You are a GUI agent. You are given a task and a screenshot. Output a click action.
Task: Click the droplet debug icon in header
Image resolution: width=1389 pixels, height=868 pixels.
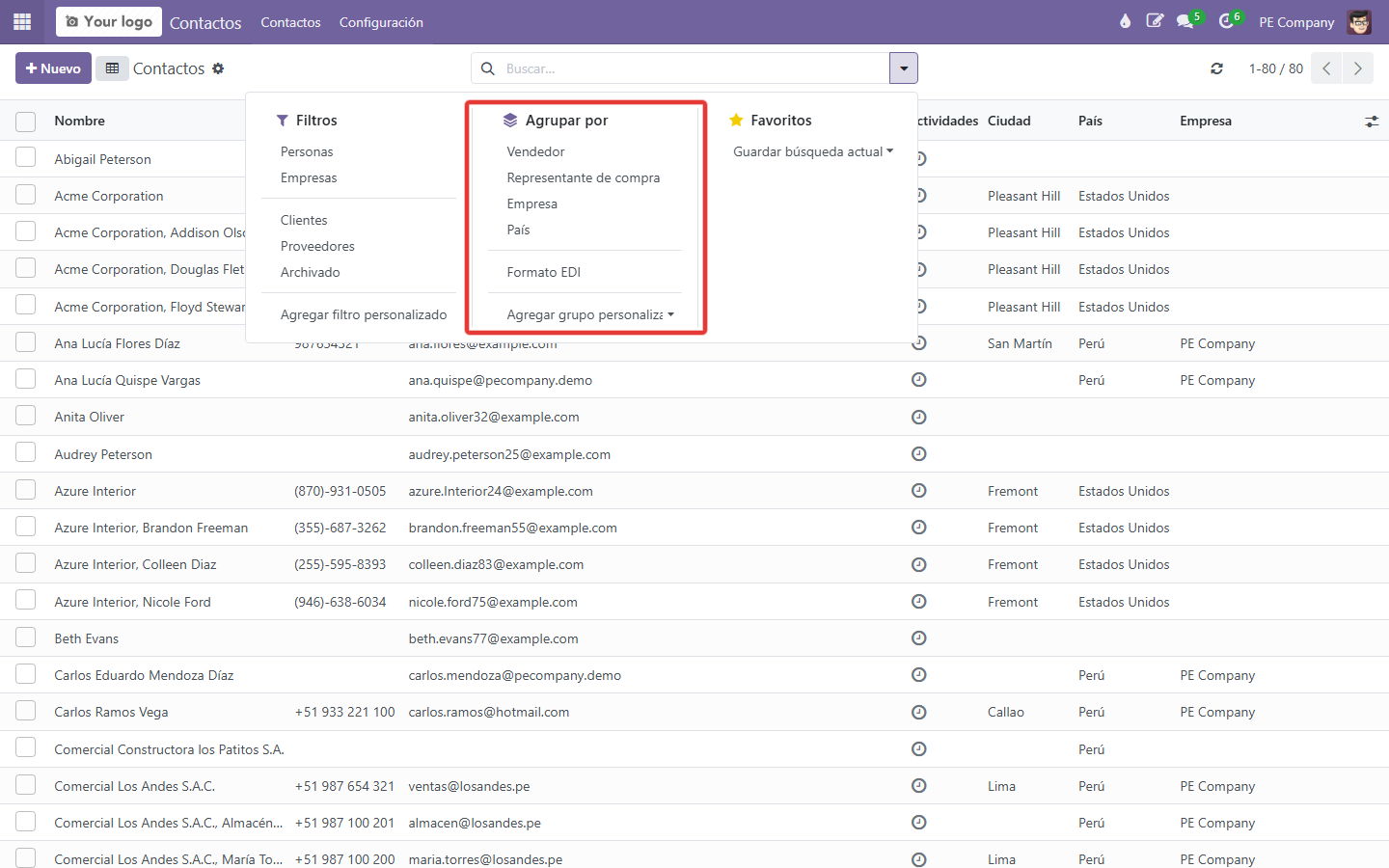coord(1125,21)
